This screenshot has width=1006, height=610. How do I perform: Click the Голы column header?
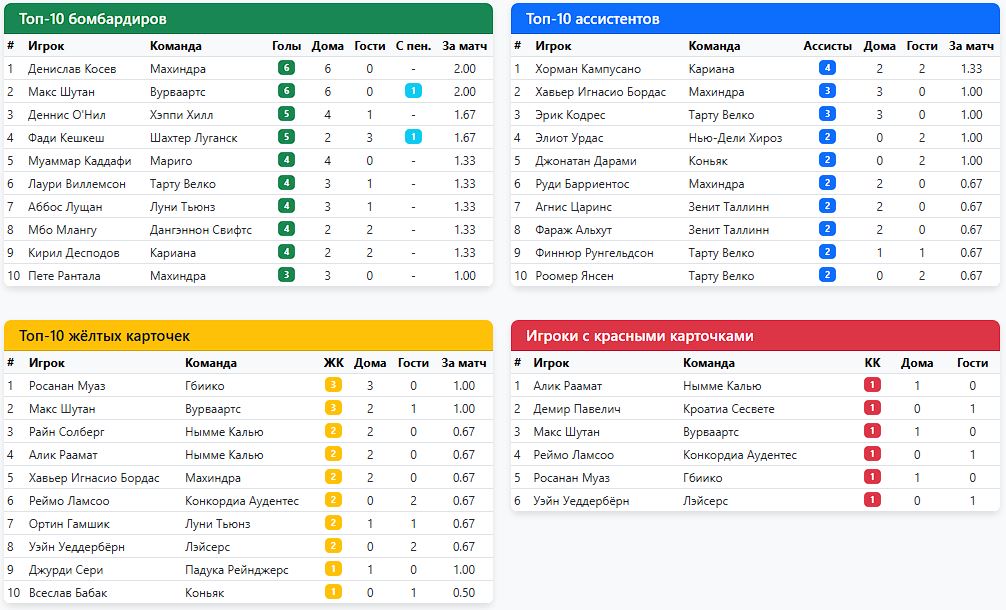click(x=286, y=45)
